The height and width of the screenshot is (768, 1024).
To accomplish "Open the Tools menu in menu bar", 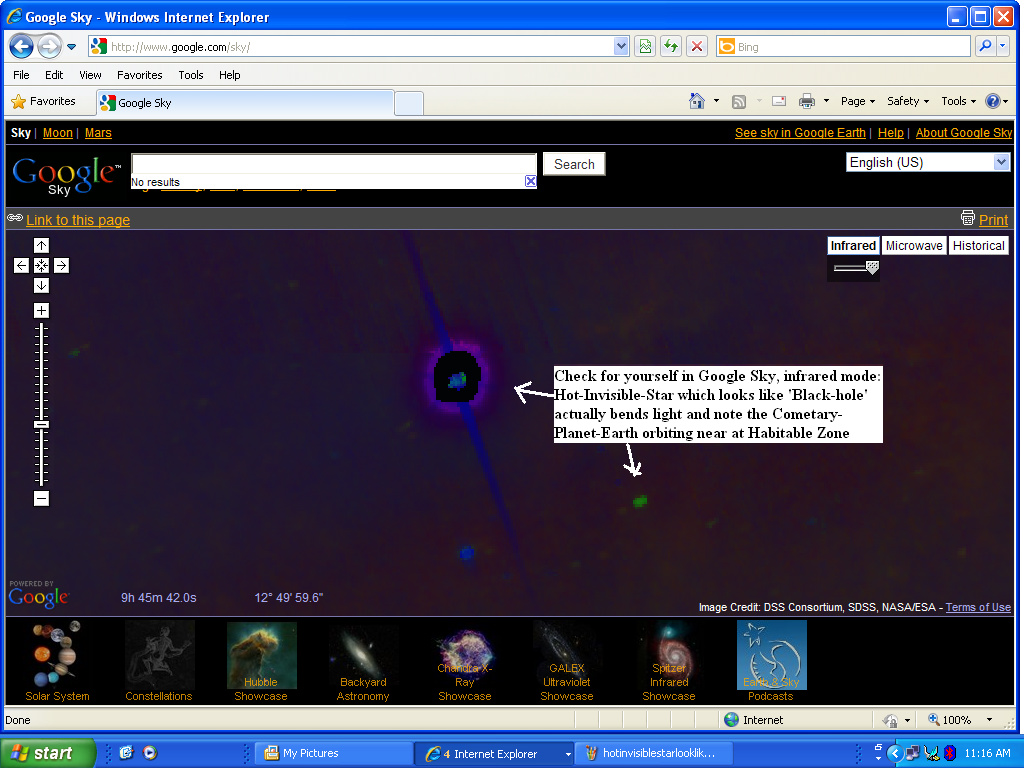I will pyautogui.click(x=191, y=75).
